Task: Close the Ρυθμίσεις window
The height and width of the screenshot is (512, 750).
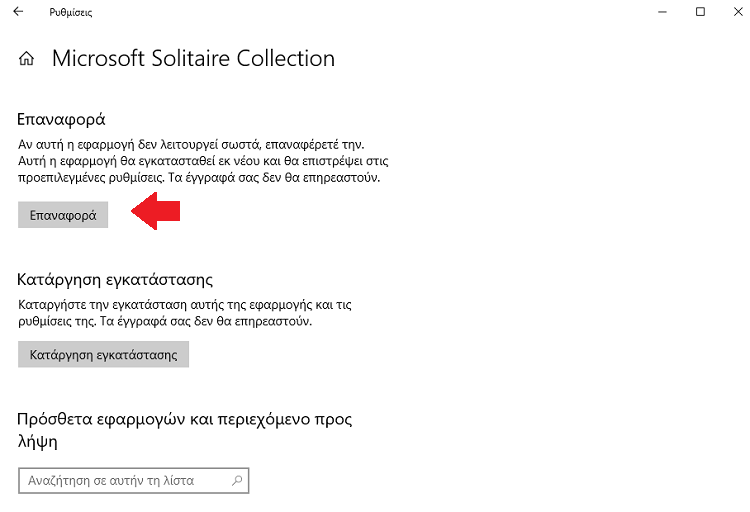Action: pyautogui.click(x=738, y=11)
